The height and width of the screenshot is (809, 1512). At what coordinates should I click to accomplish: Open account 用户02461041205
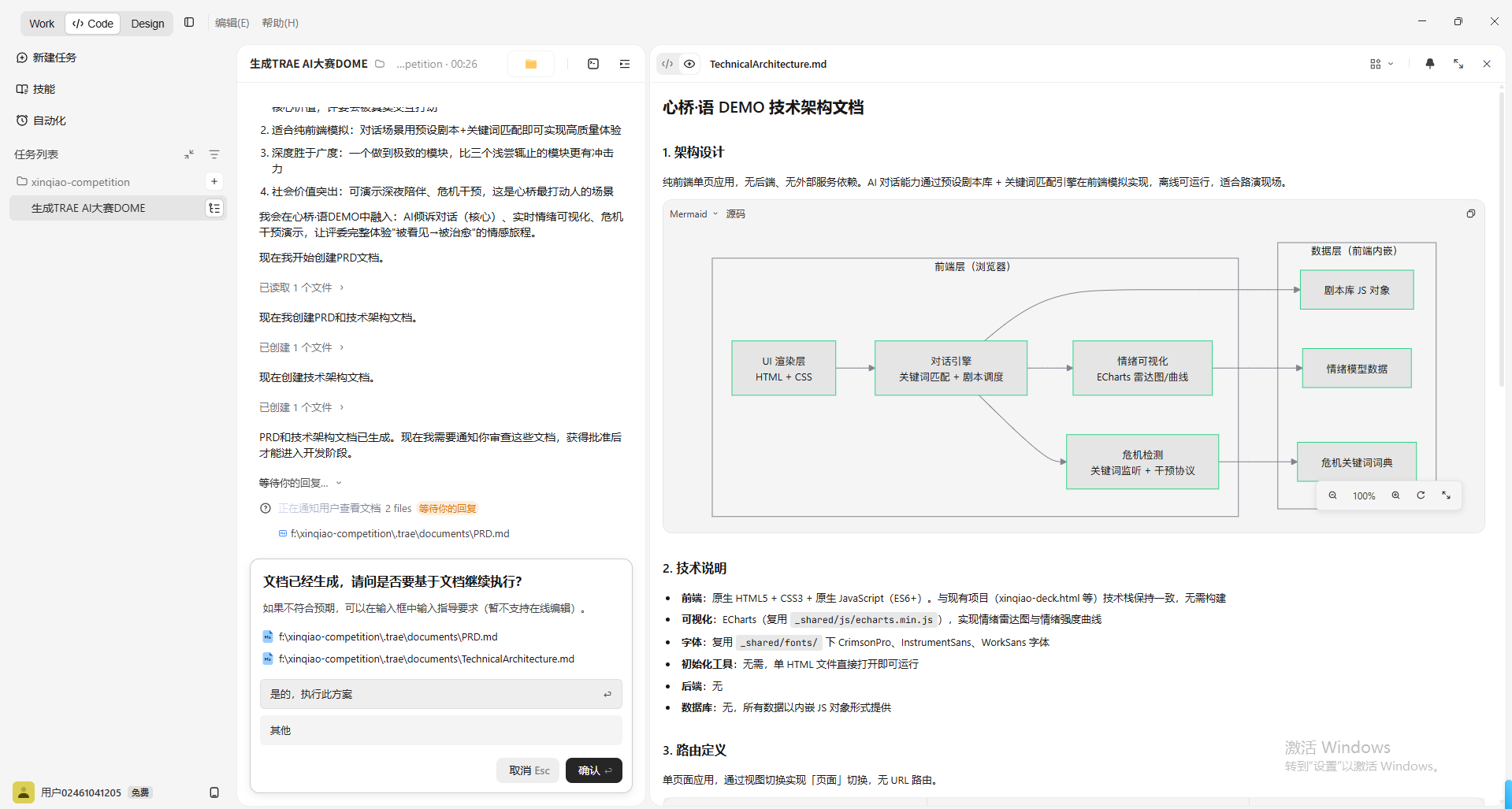tap(81, 792)
